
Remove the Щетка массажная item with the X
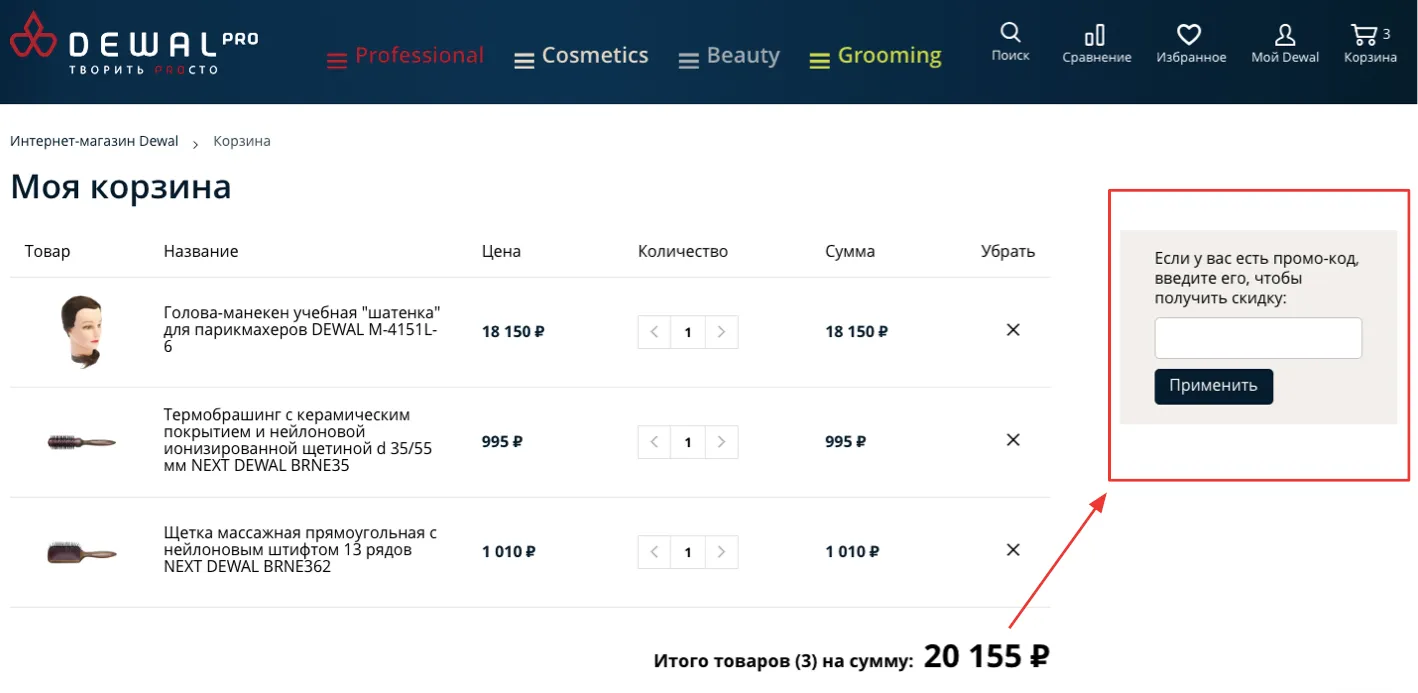coord(1012,550)
